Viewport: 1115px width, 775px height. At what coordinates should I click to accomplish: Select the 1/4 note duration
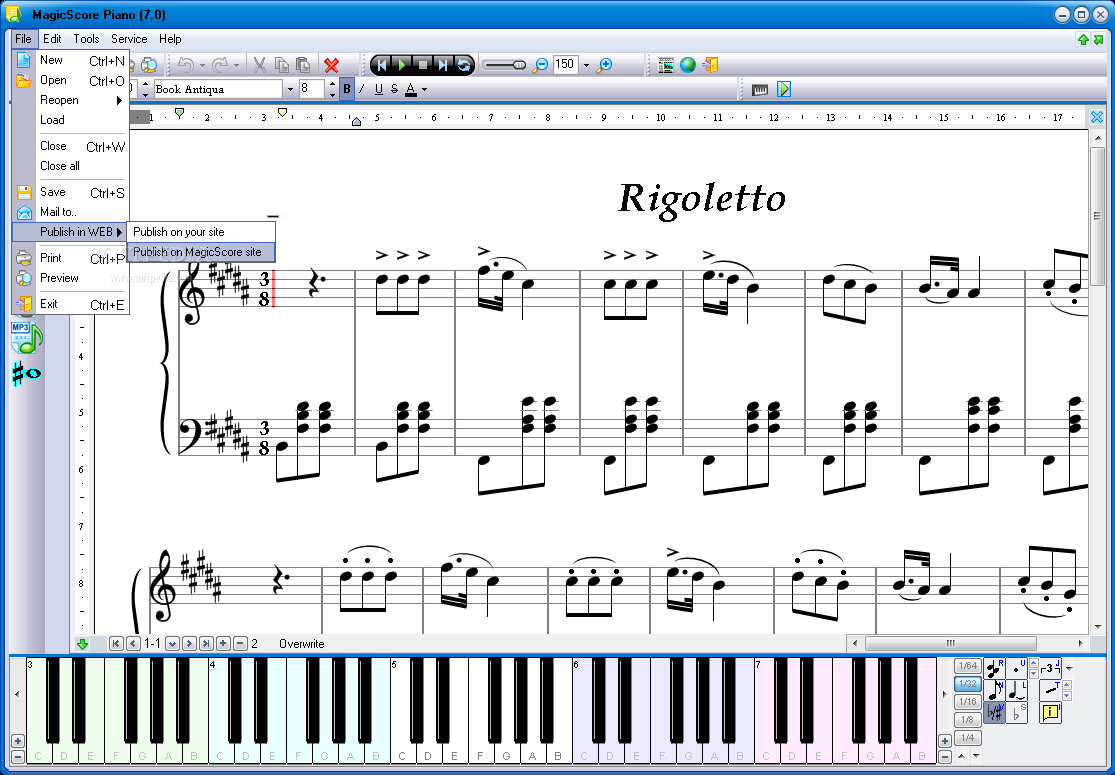pos(968,738)
